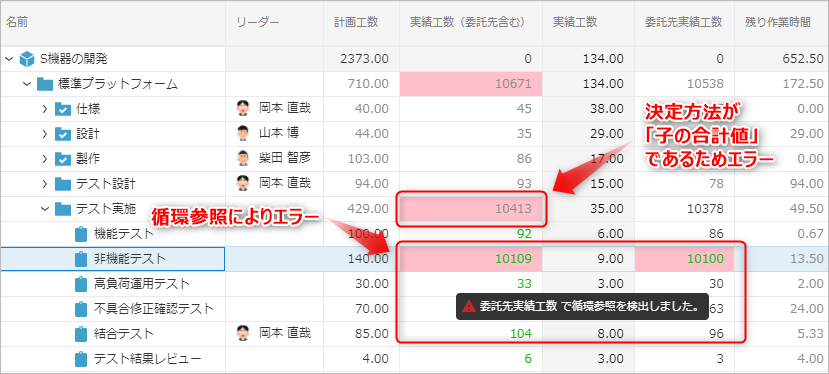Viewport: 829px width, 374px height.
Task: Expand the テスト設計 folder
Action: tap(45, 184)
